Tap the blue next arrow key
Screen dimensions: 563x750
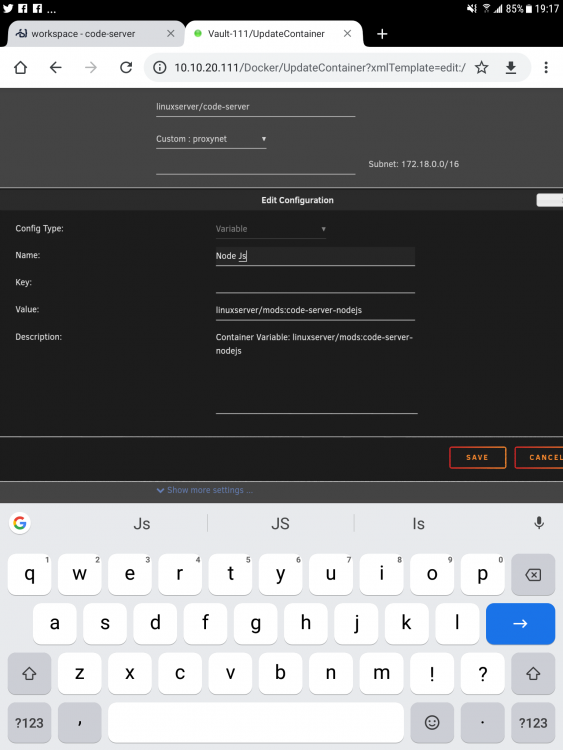[x=520, y=624]
